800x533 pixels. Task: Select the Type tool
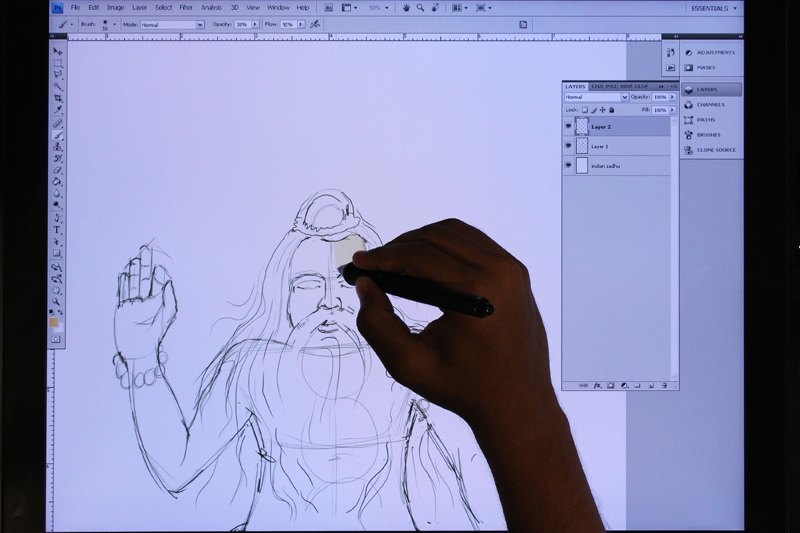(x=58, y=230)
